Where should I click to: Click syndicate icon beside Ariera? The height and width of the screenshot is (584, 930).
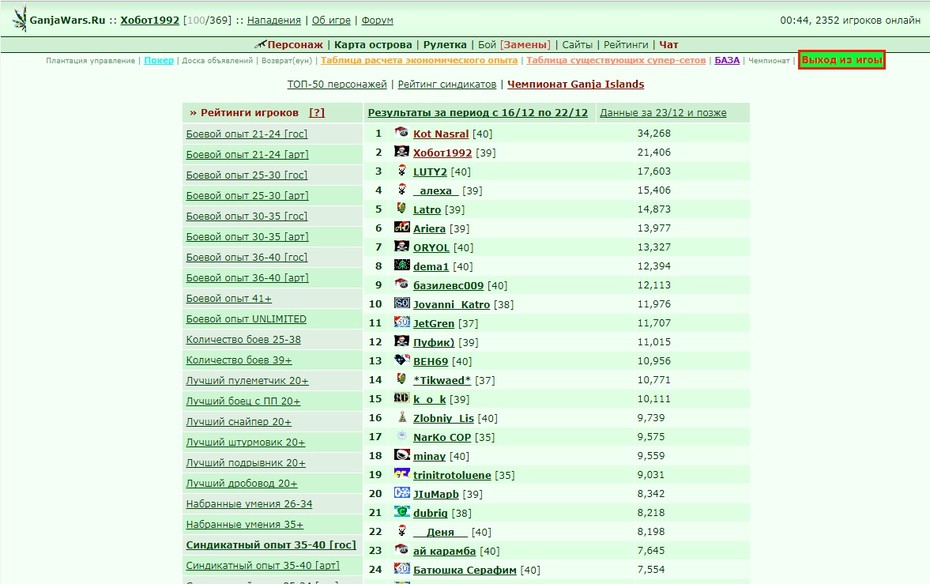tap(402, 227)
